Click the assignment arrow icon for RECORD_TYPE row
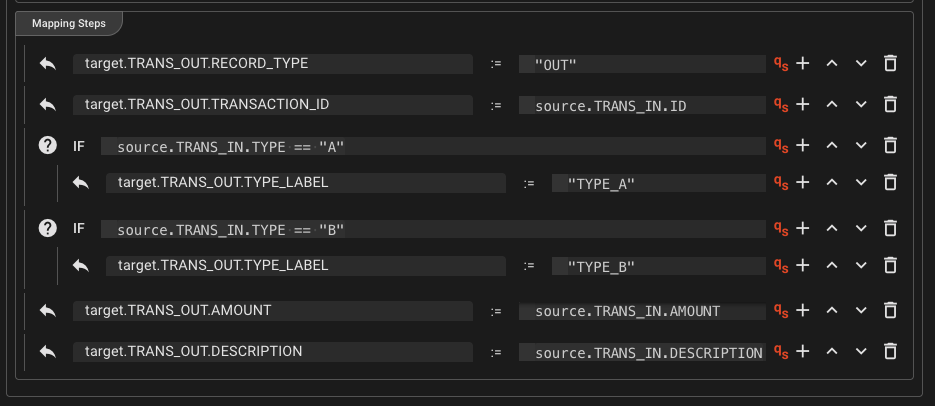 [47, 64]
